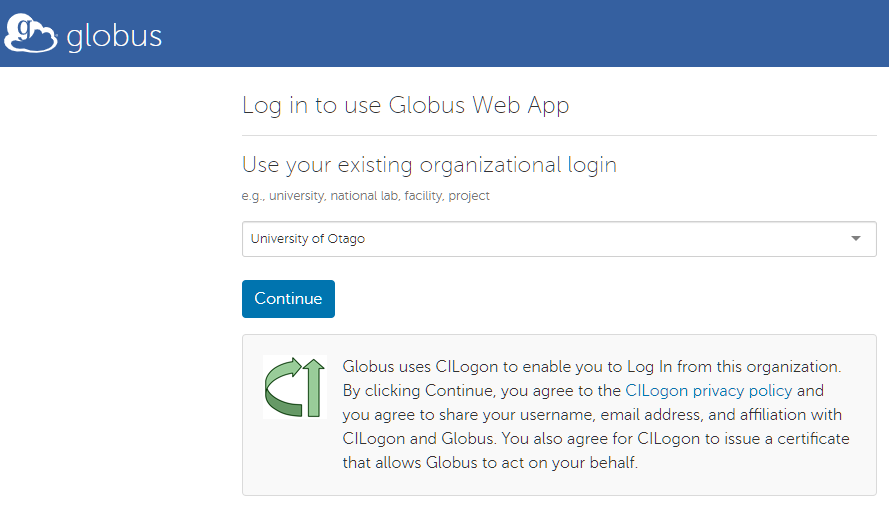This screenshot has width=889, height=511.
Task: Expand the organization dropdown arrow
Action: click(855, 239)
